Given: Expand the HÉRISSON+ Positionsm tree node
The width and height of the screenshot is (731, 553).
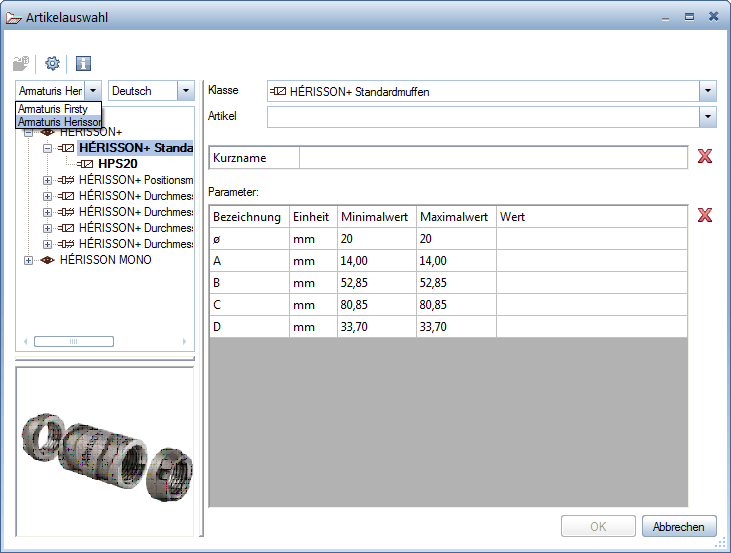Looking at the screenshot, I should pyautogui.click(x=48, y=180).
